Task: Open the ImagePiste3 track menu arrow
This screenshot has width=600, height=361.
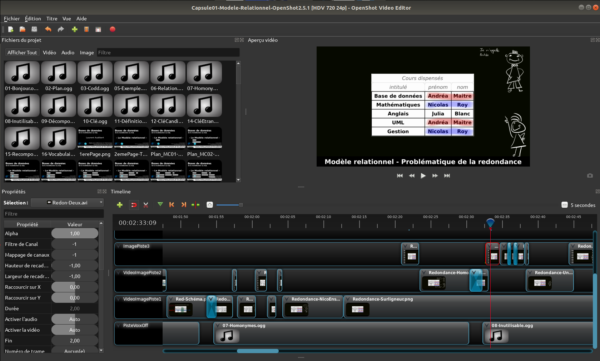Action: click(119, 246)
